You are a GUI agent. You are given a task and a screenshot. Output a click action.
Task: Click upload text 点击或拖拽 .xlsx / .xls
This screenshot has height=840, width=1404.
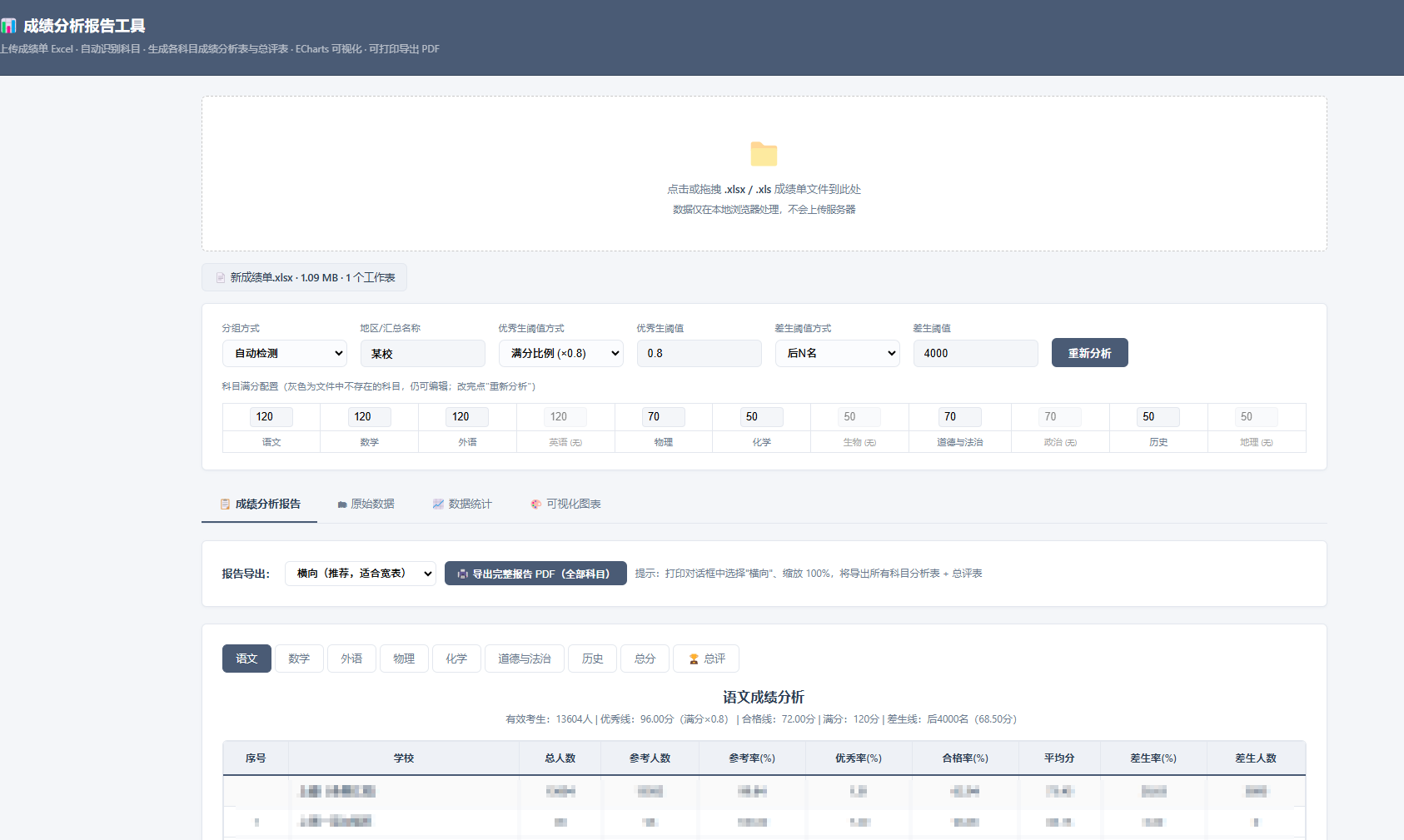(x=764, y=190)
